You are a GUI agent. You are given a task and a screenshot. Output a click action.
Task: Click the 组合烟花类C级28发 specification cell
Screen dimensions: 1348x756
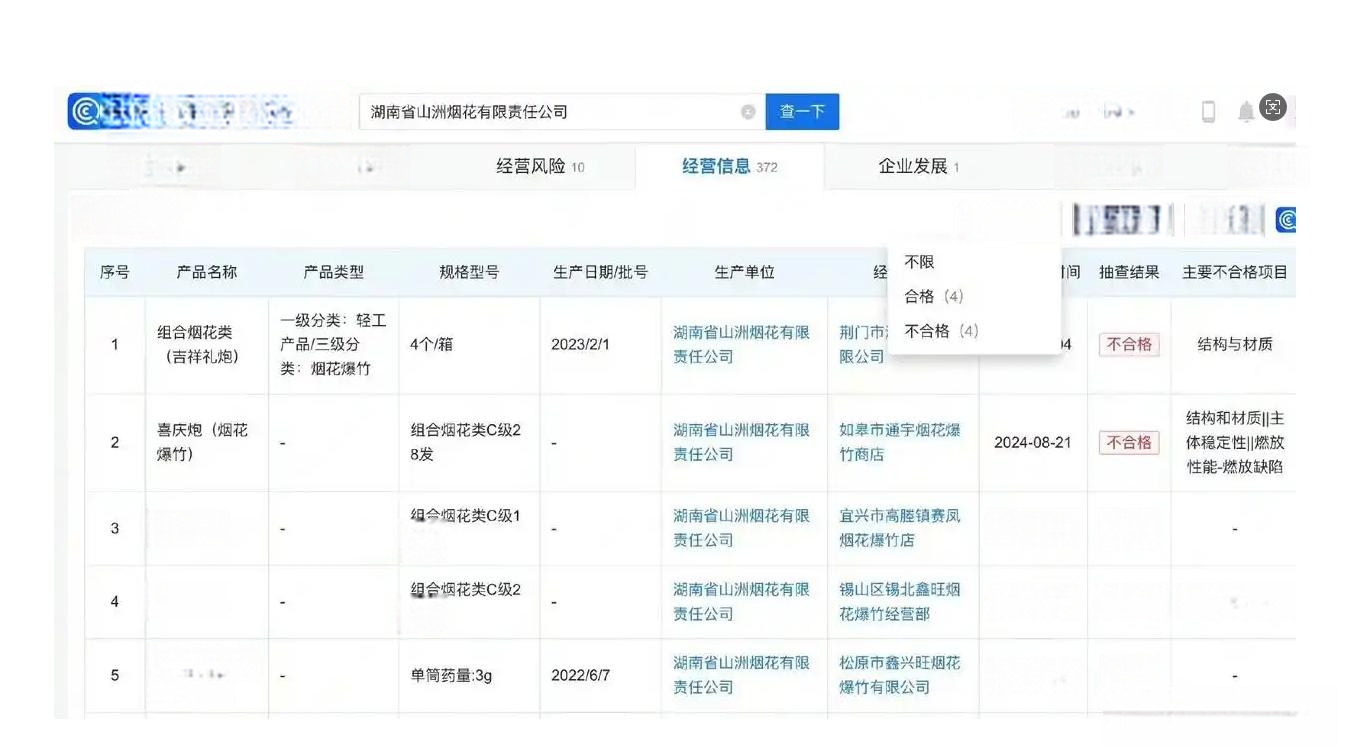click(x=468, y=442)
